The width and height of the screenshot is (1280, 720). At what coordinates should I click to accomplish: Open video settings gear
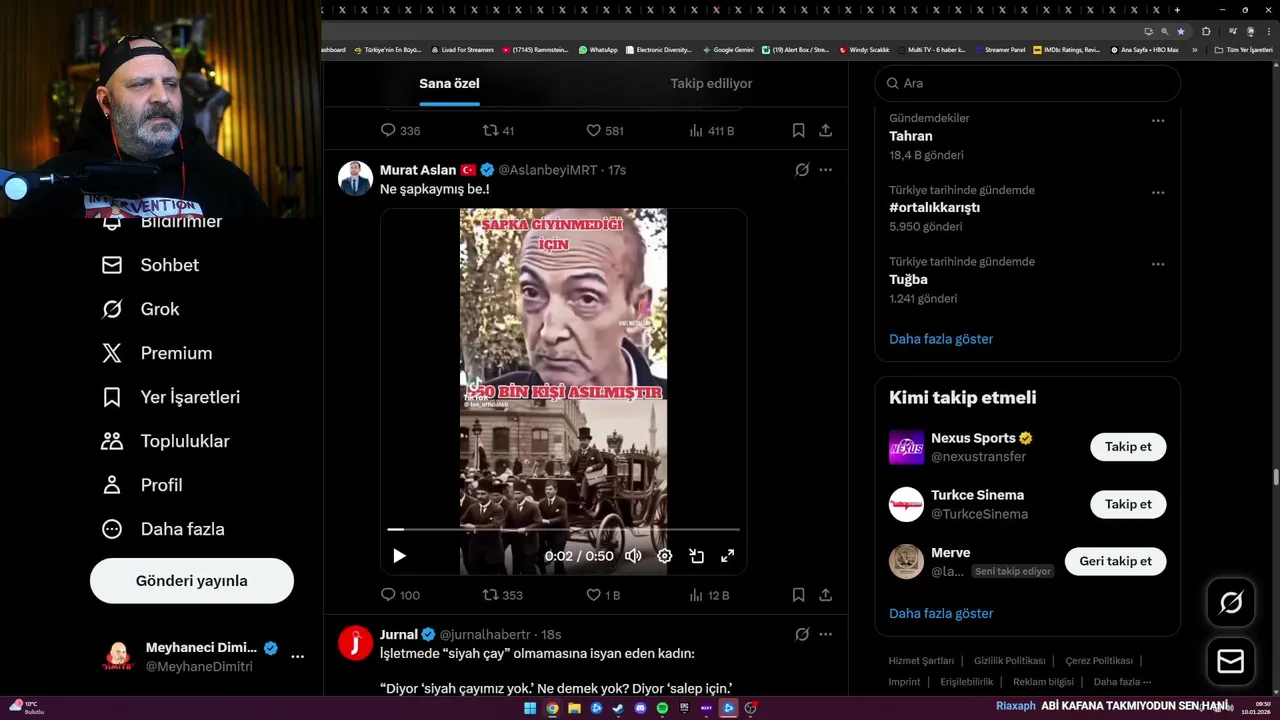(665, 556)
